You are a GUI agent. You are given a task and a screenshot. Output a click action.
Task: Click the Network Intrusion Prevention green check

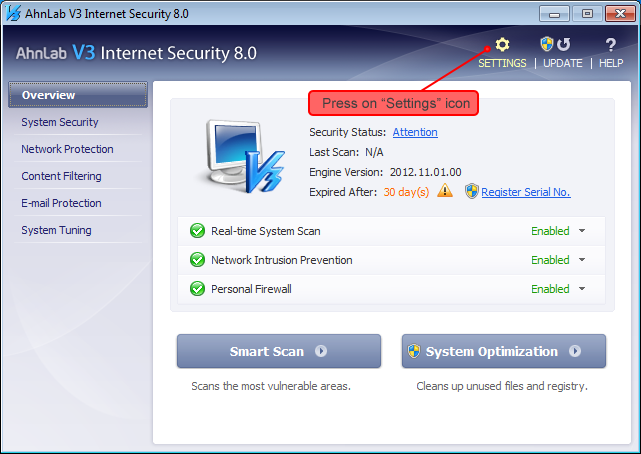pos(197,260)
